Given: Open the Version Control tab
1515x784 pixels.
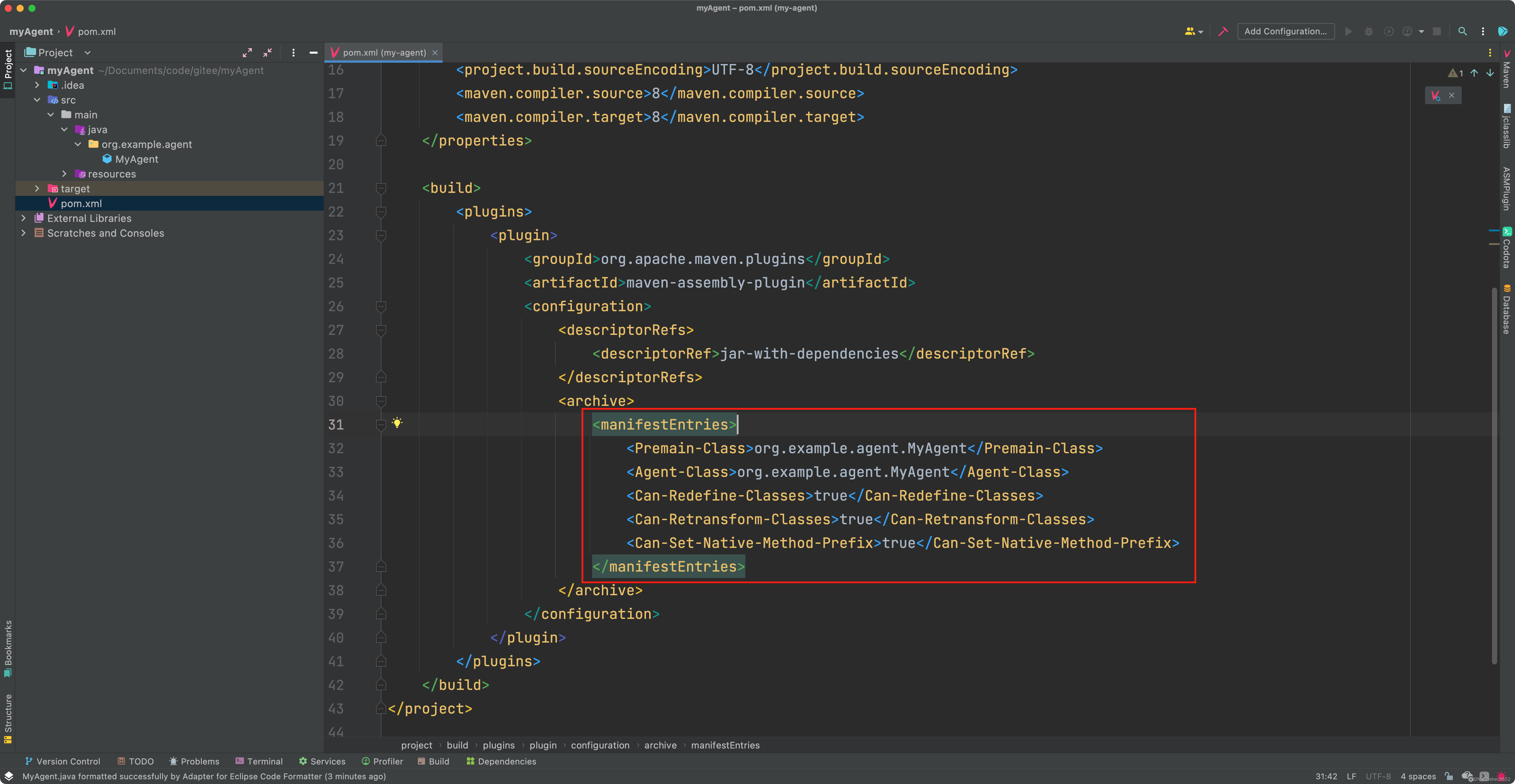Looking at the screenshot, I should (62, 761).
